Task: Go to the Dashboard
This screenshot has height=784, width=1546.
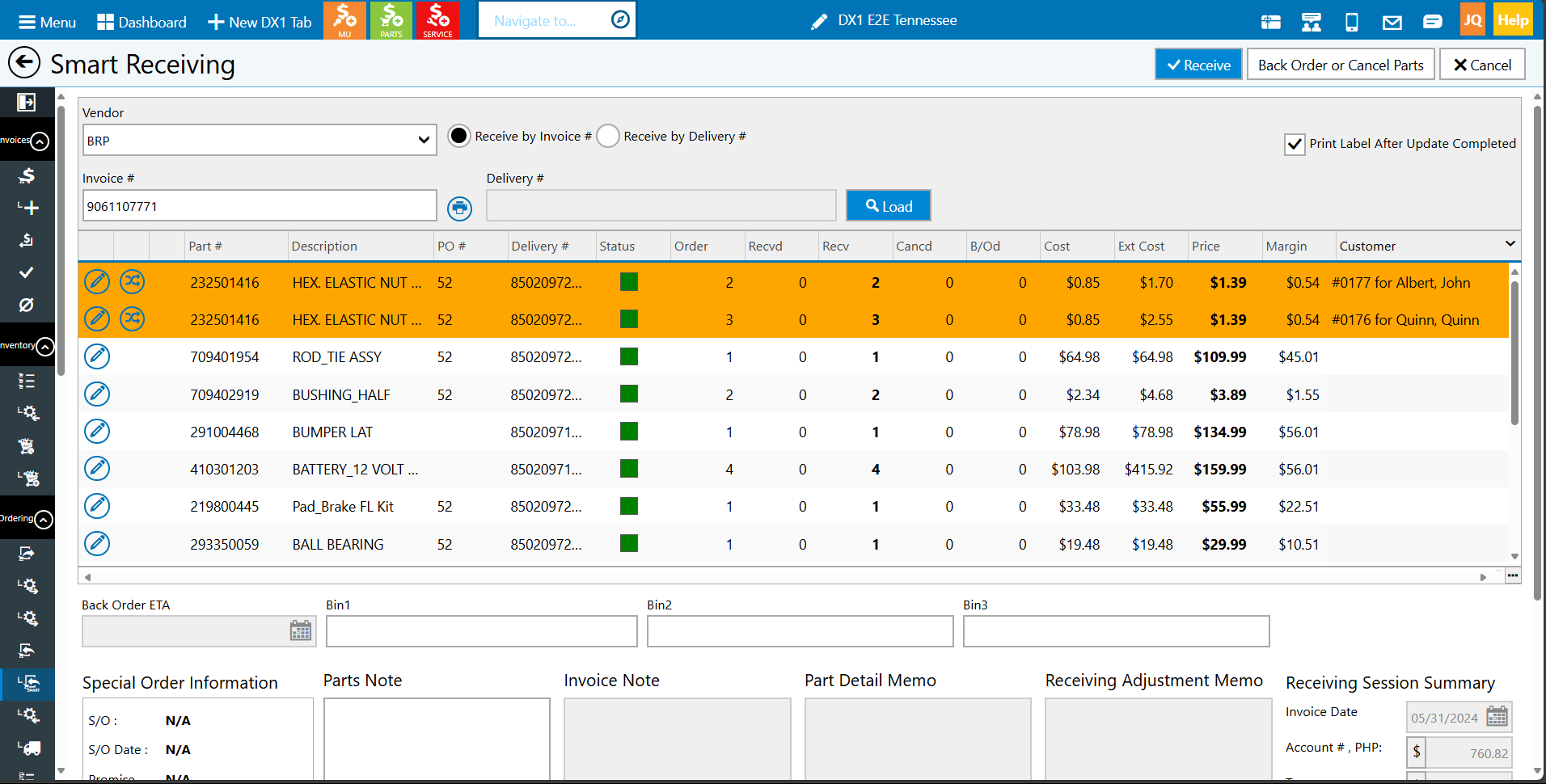Action: click(142, 22)
